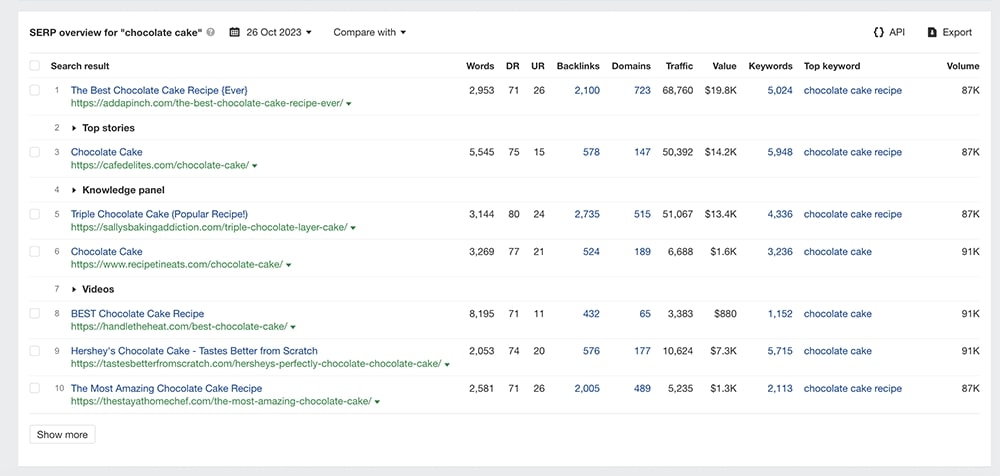
Task: Open the BEST Chocolate Cake Recipe title link
Action: (x=137, y=313)
